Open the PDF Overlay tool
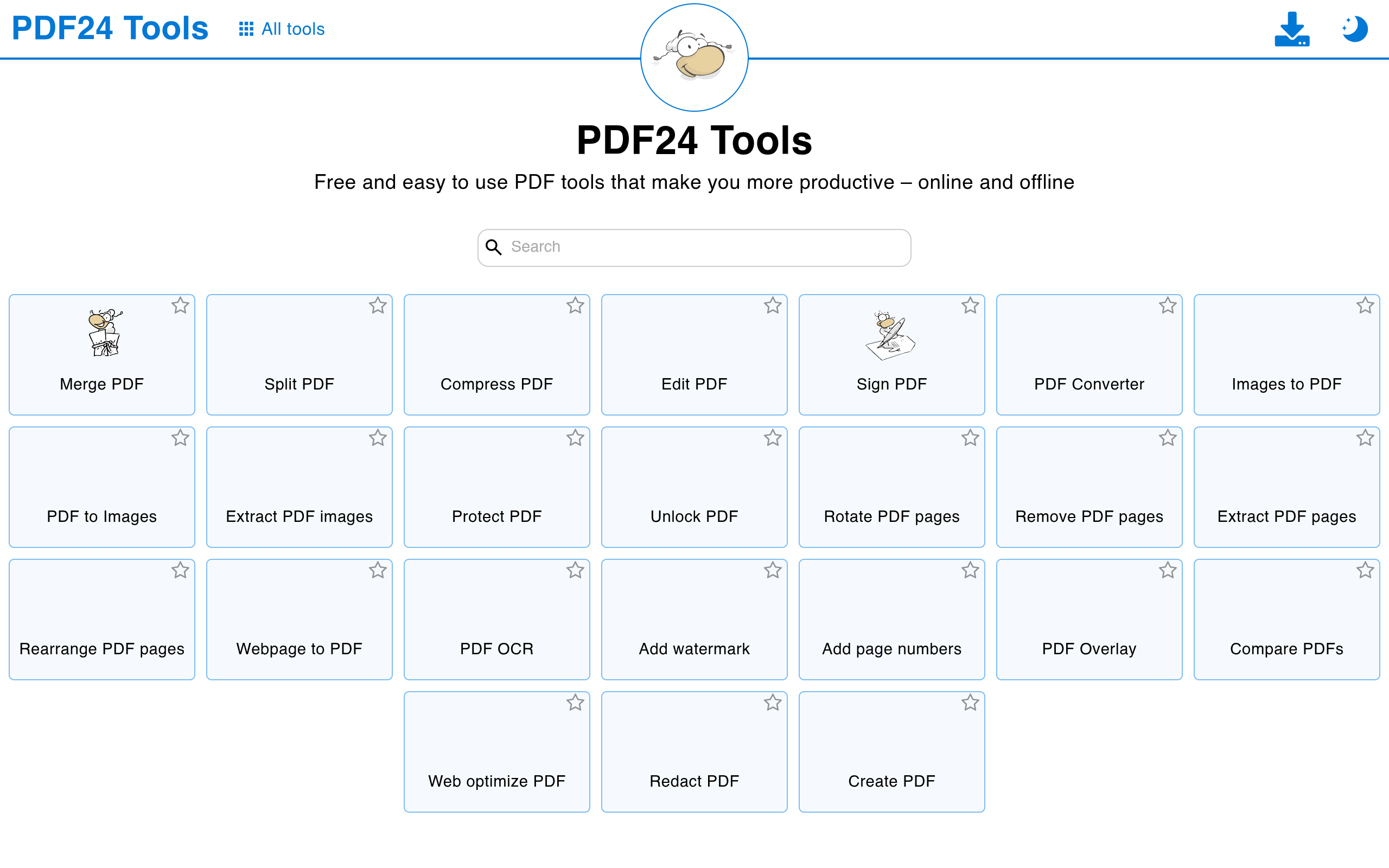1389x868 pixels. (x=1089, y=620)
